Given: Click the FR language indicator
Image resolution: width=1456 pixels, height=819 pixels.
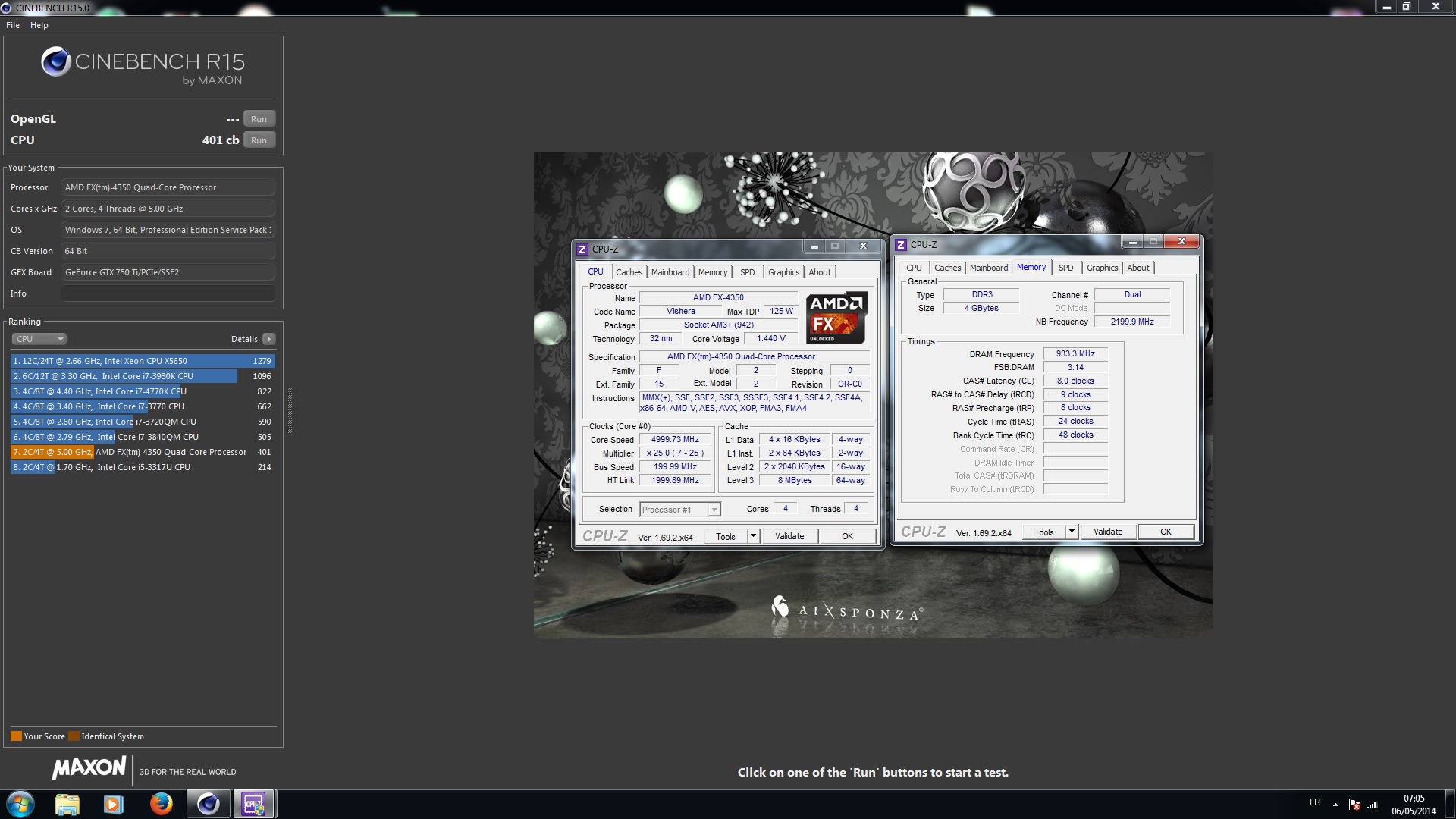Looking at the screenshot, I should (x=1314, y=802).
